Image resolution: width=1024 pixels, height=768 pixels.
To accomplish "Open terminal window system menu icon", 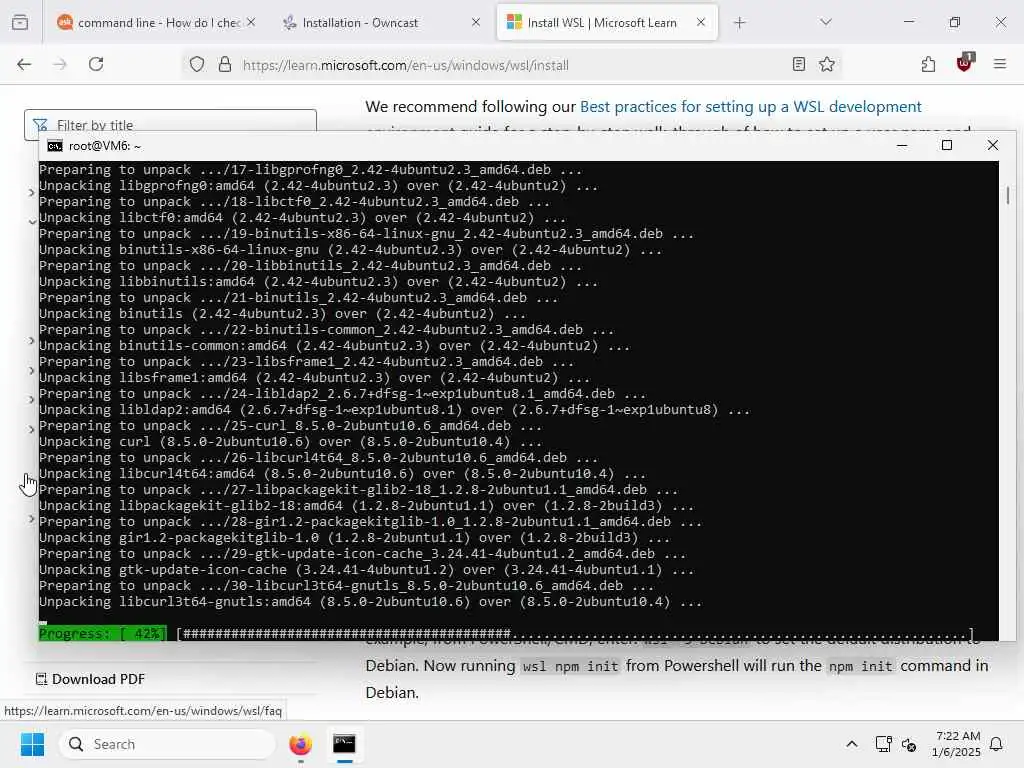I will click(55, 146).
